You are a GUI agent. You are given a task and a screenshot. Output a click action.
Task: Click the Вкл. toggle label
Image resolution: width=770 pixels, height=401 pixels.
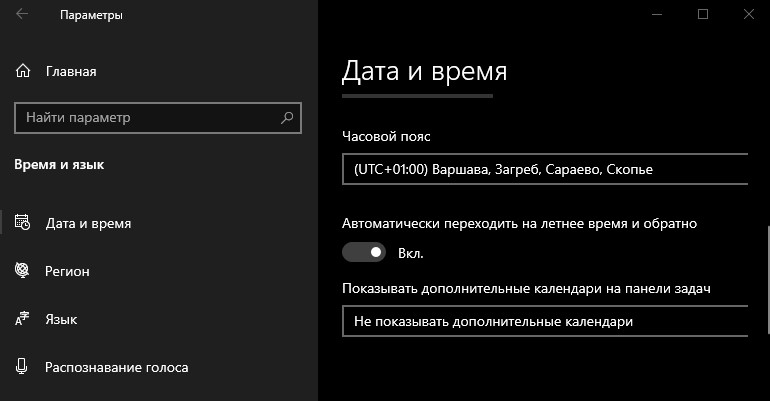coord(411,254)
